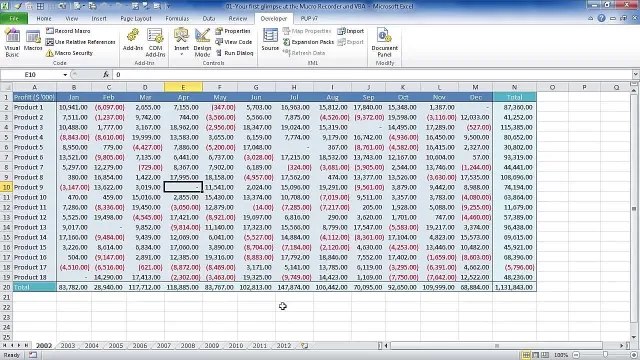Select the grand total 1,131,843.00 cell
This screenshot has width=640, height=360.
point(514,287)
